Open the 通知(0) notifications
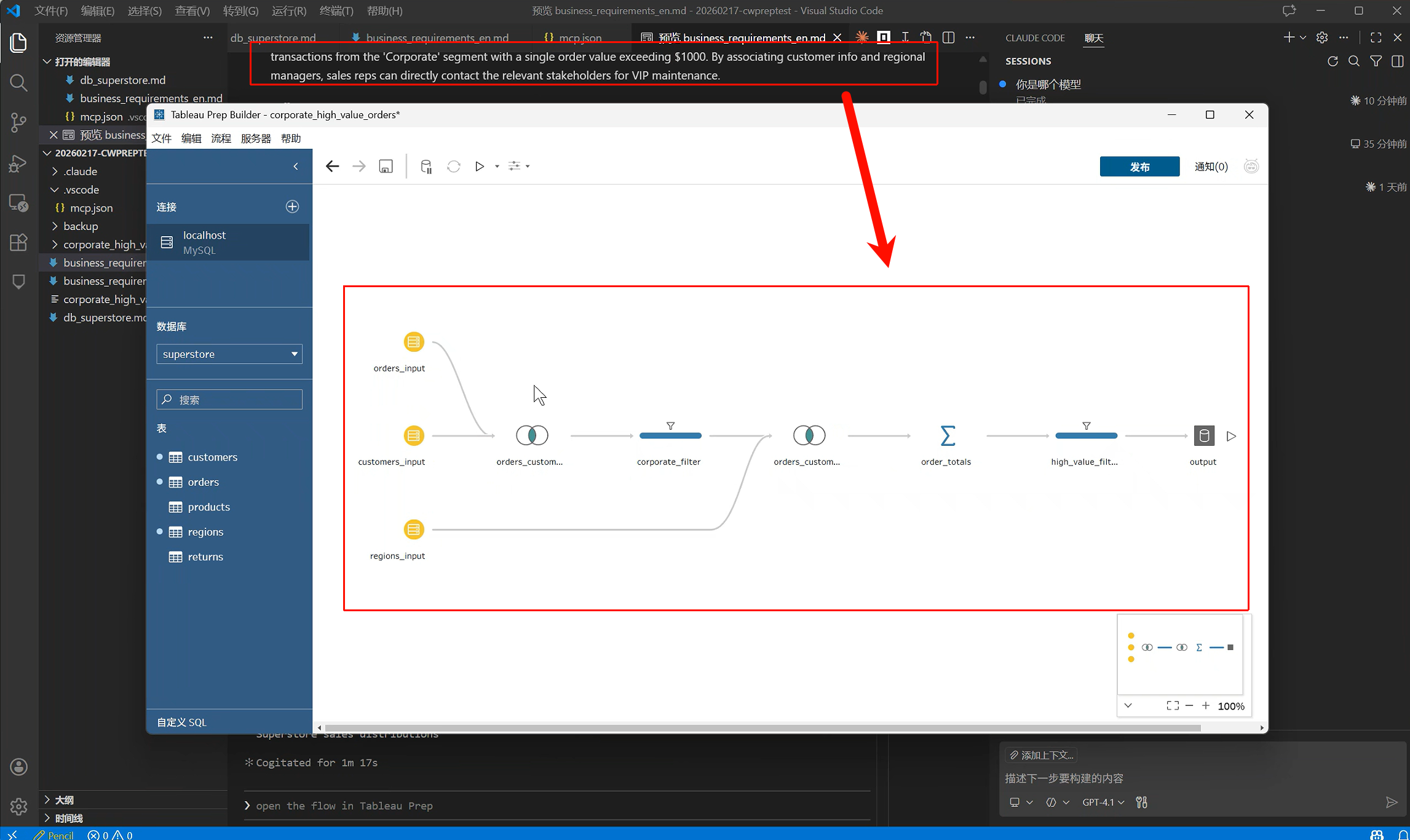Screen dimensions: 1410x840 tap(1211, 167)
